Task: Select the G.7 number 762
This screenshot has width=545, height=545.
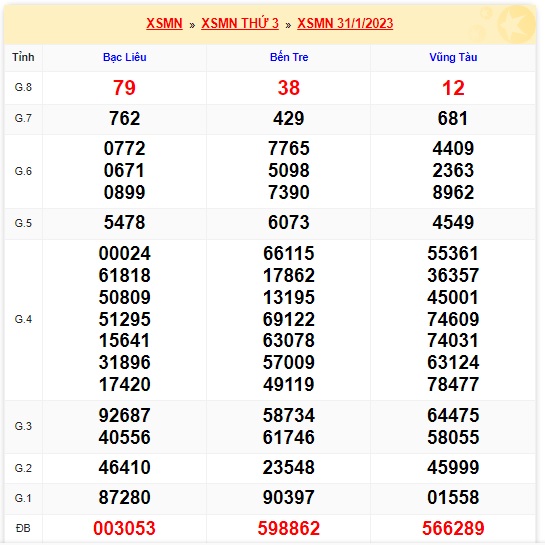Action: pyautogui.click(x=124, y=119)
